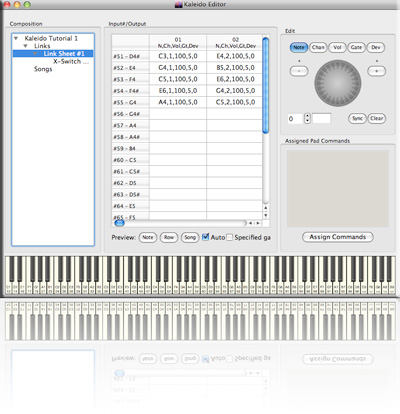Select the Gate edit mode button

click(356, 47)
